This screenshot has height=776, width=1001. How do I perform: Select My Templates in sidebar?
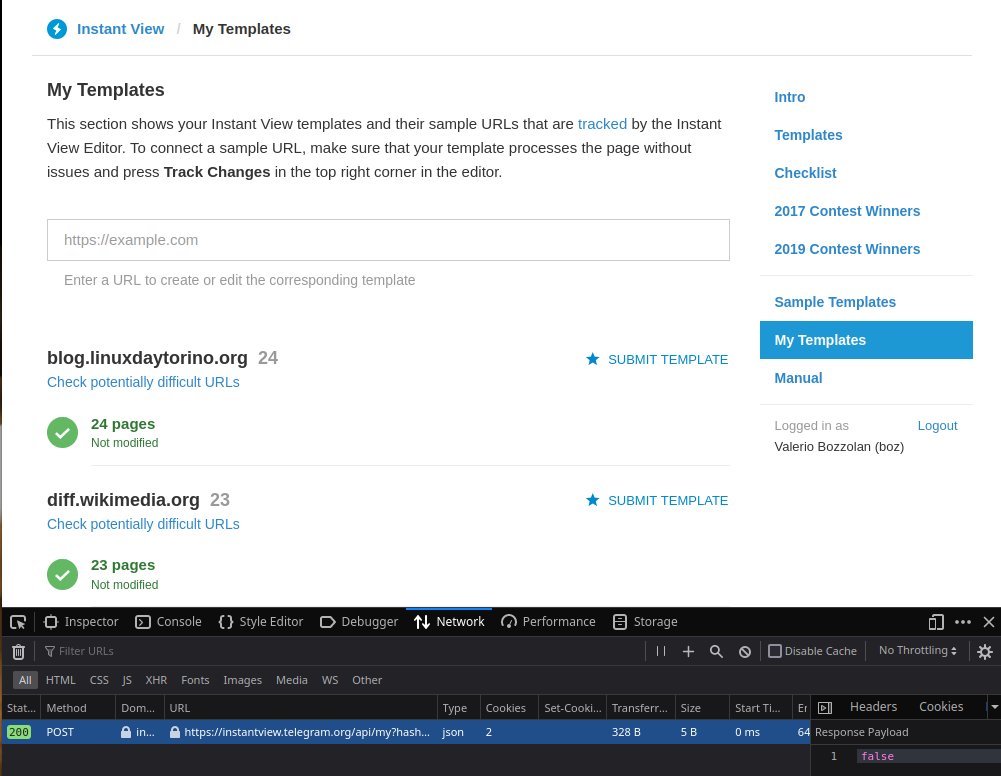tap(866, 340)
